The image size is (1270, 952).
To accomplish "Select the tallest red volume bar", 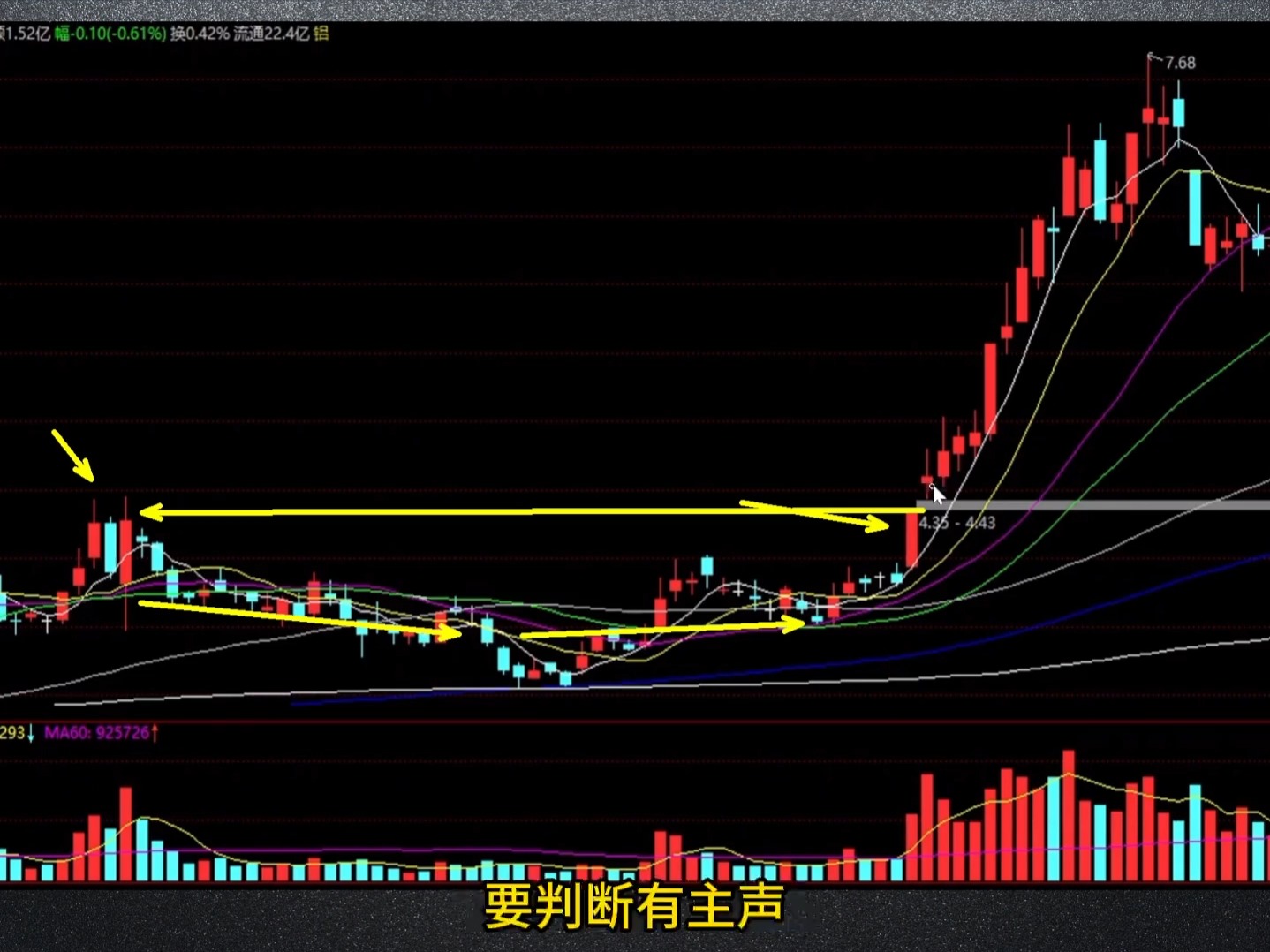I will [1069, 815].
